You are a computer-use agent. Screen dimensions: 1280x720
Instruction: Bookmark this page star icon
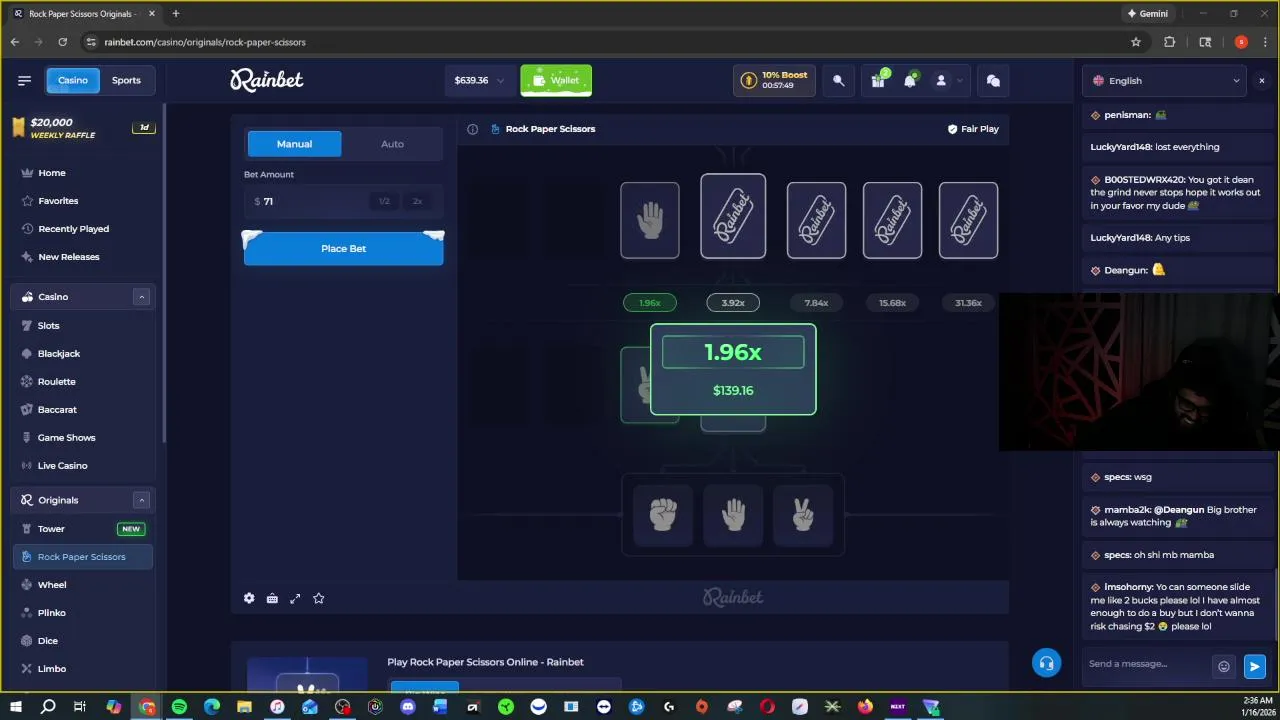(1136, 42)
